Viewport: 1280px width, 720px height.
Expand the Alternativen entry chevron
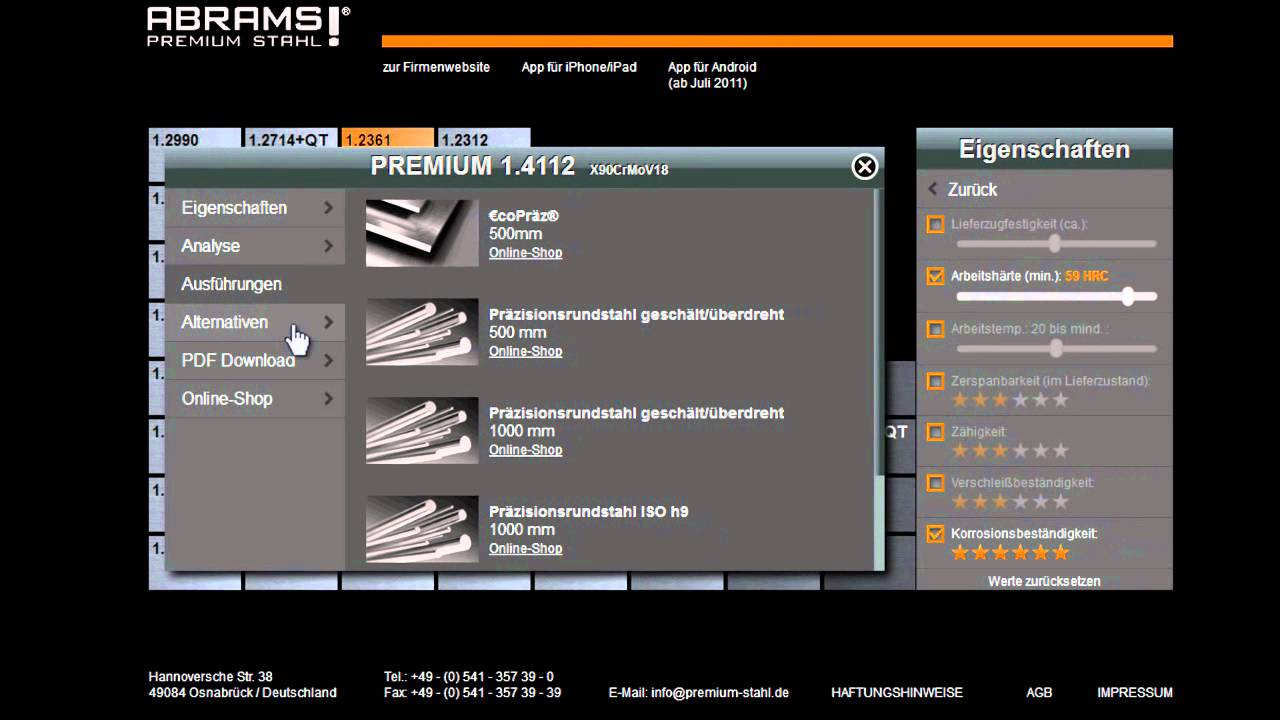coord(328,322)
